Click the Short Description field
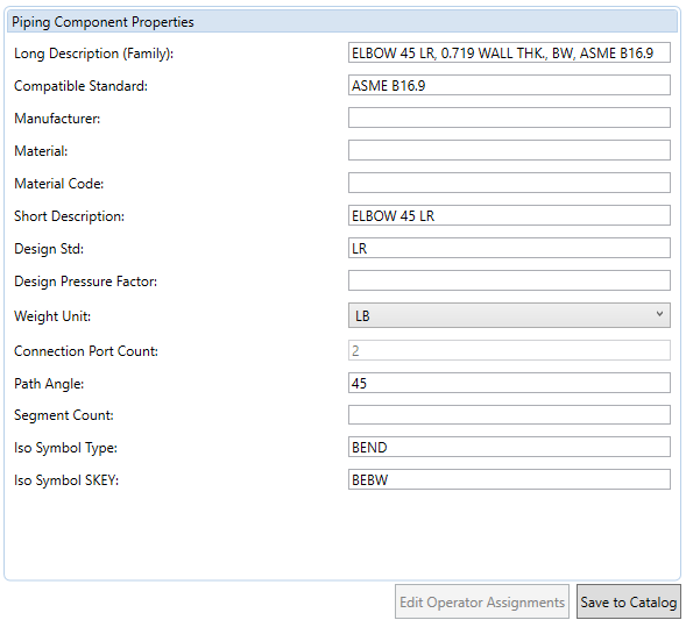Screen dimensions: 686x620 [x=509, y=215]
